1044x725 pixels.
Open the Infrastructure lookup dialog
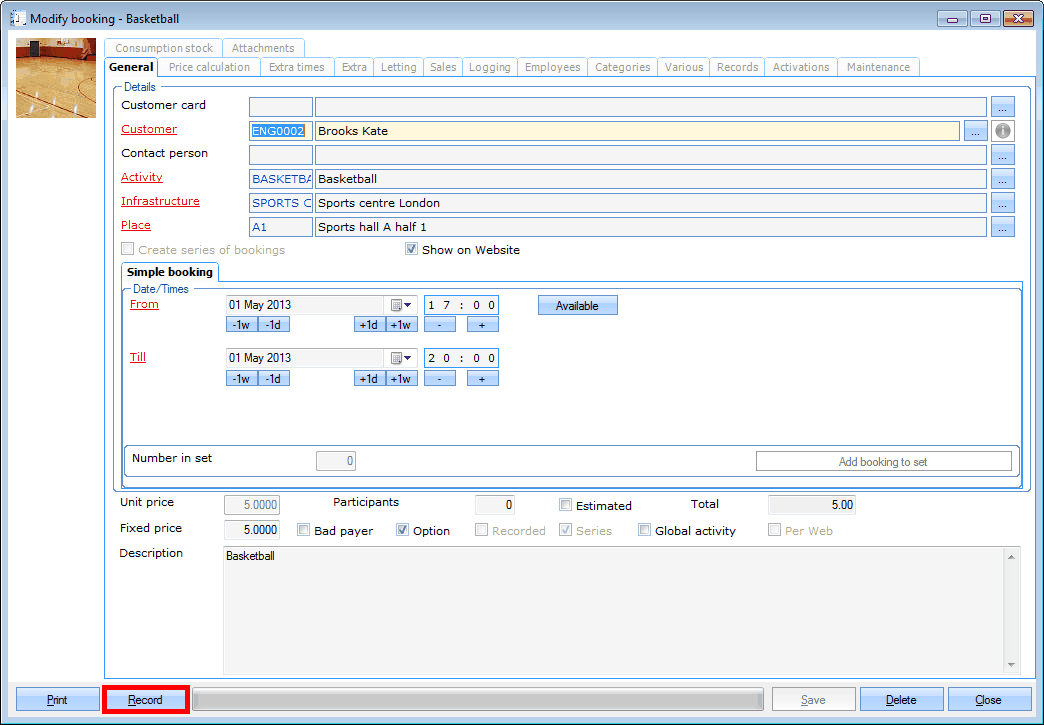coord(1002,202)
